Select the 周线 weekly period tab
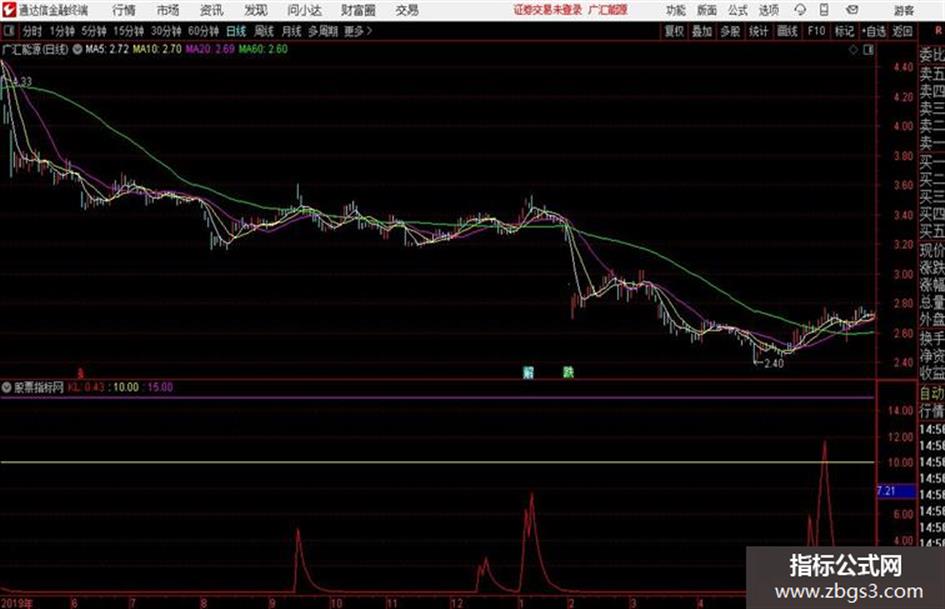Screen dimensions: 945x609 pyautogui.click(x=264, y=31)
